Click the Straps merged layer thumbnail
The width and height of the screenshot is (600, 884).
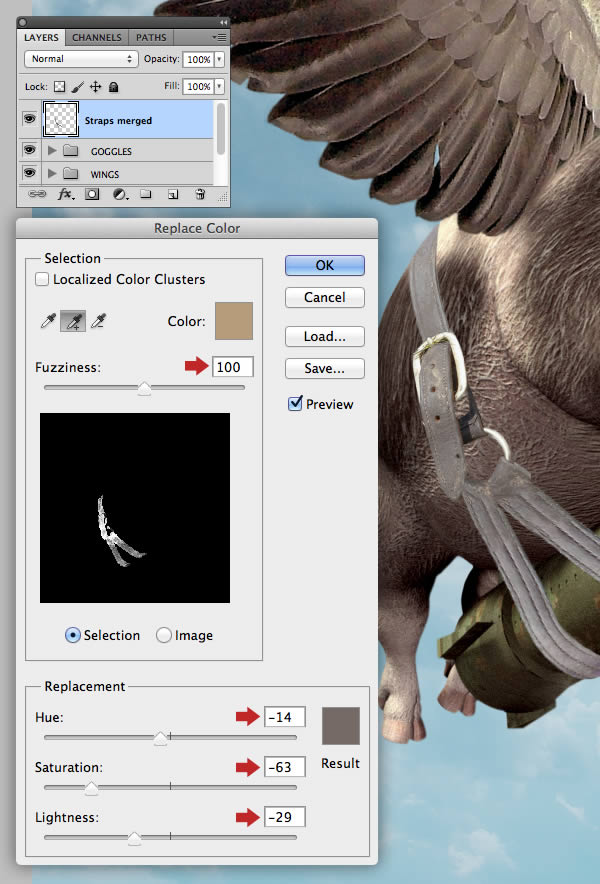coord(61,119)
